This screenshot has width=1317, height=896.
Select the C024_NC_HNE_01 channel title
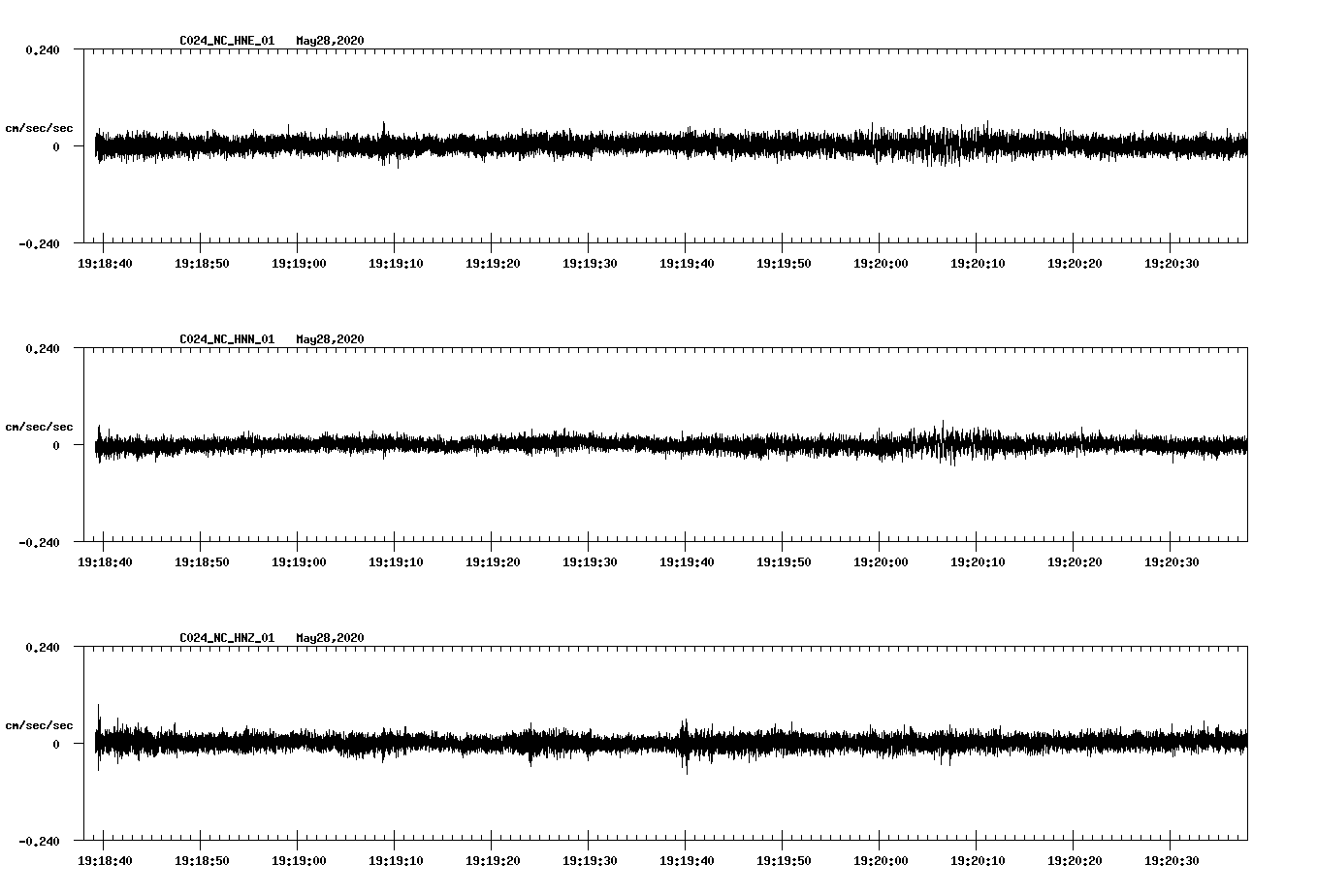227,41
